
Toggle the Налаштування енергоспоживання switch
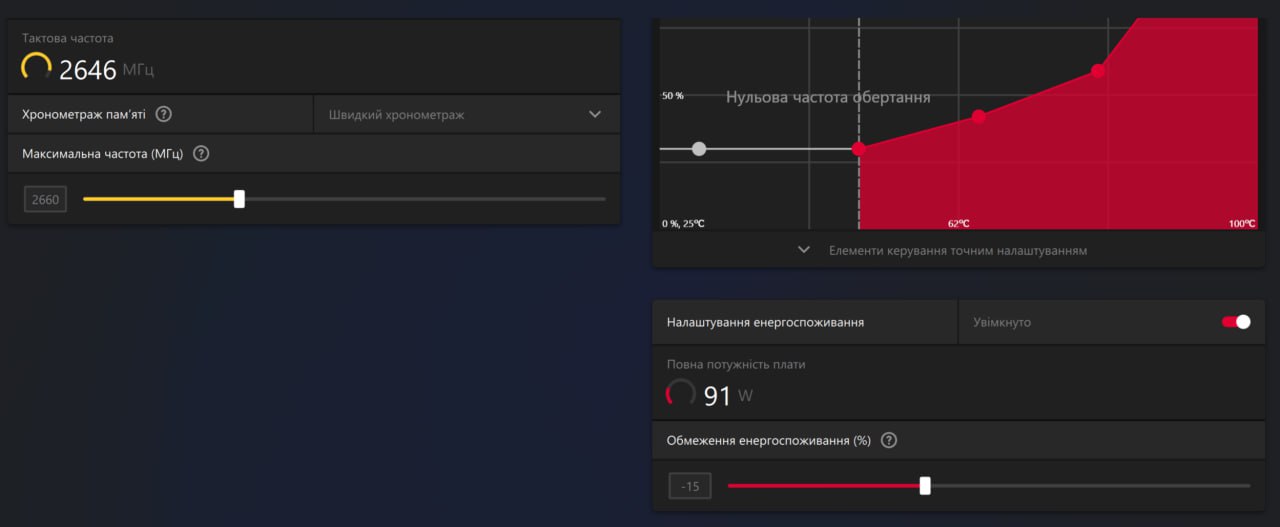[1236, 322]
